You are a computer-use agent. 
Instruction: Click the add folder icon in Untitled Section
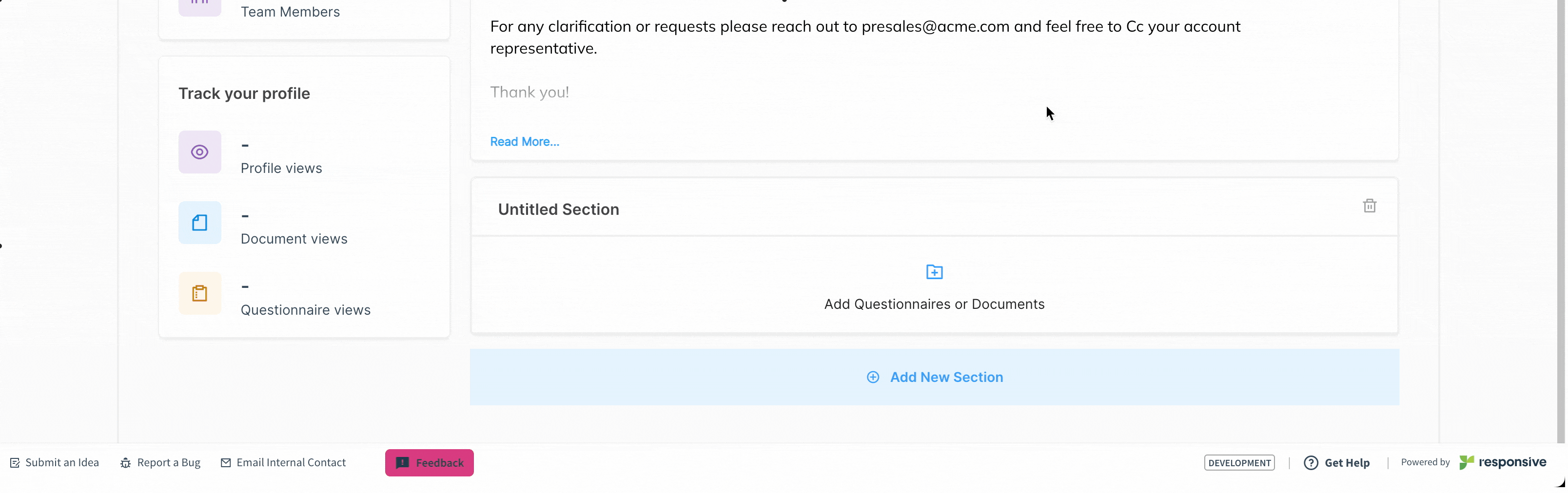click(x=934, y=272)
